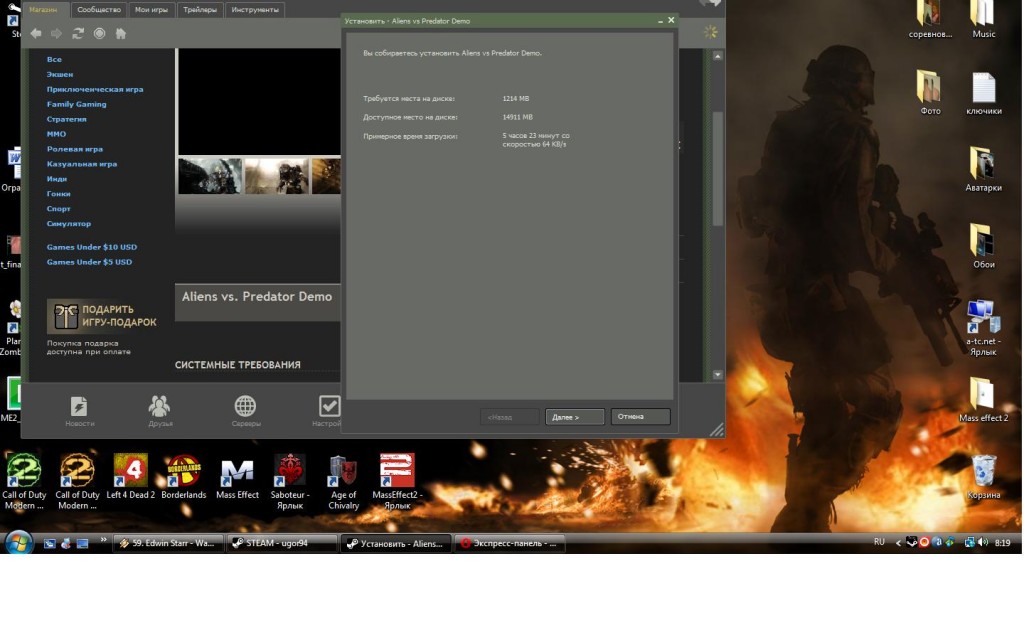Open the Music folder on the desktop
This screenshot has height=640, width=1024.
[x=984, y=20]
